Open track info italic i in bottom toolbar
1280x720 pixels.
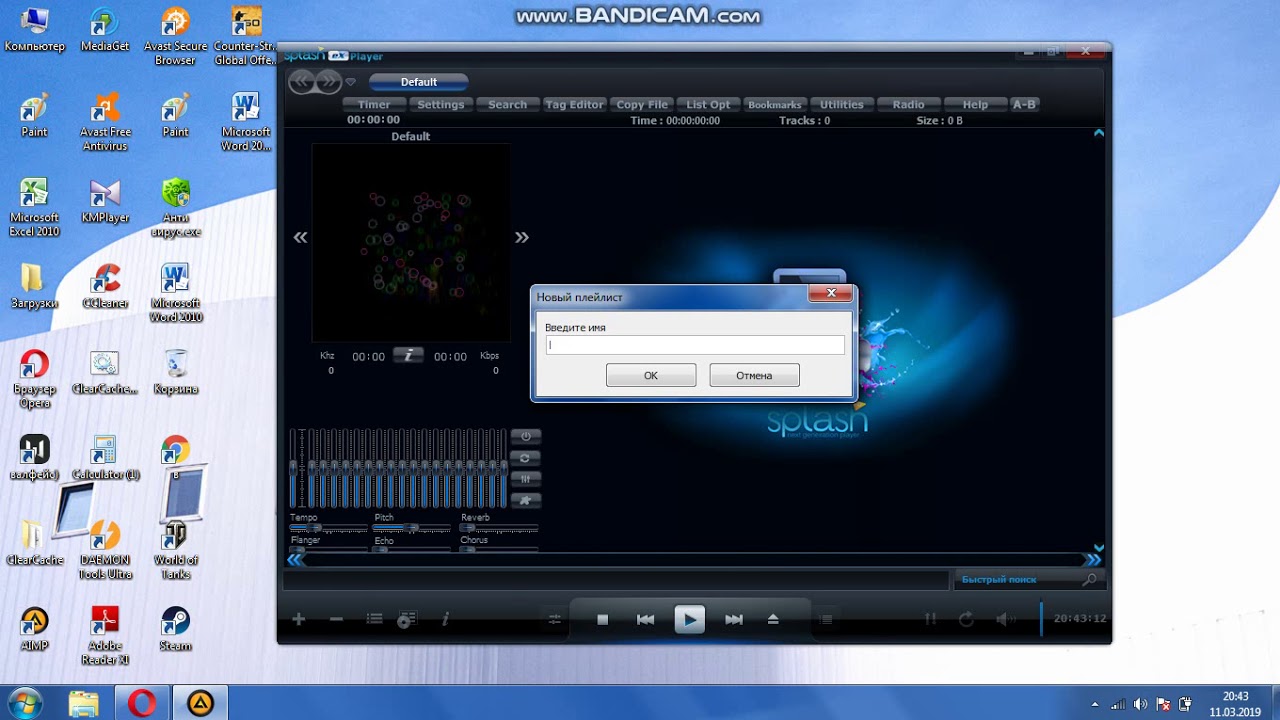pos(445,620)
